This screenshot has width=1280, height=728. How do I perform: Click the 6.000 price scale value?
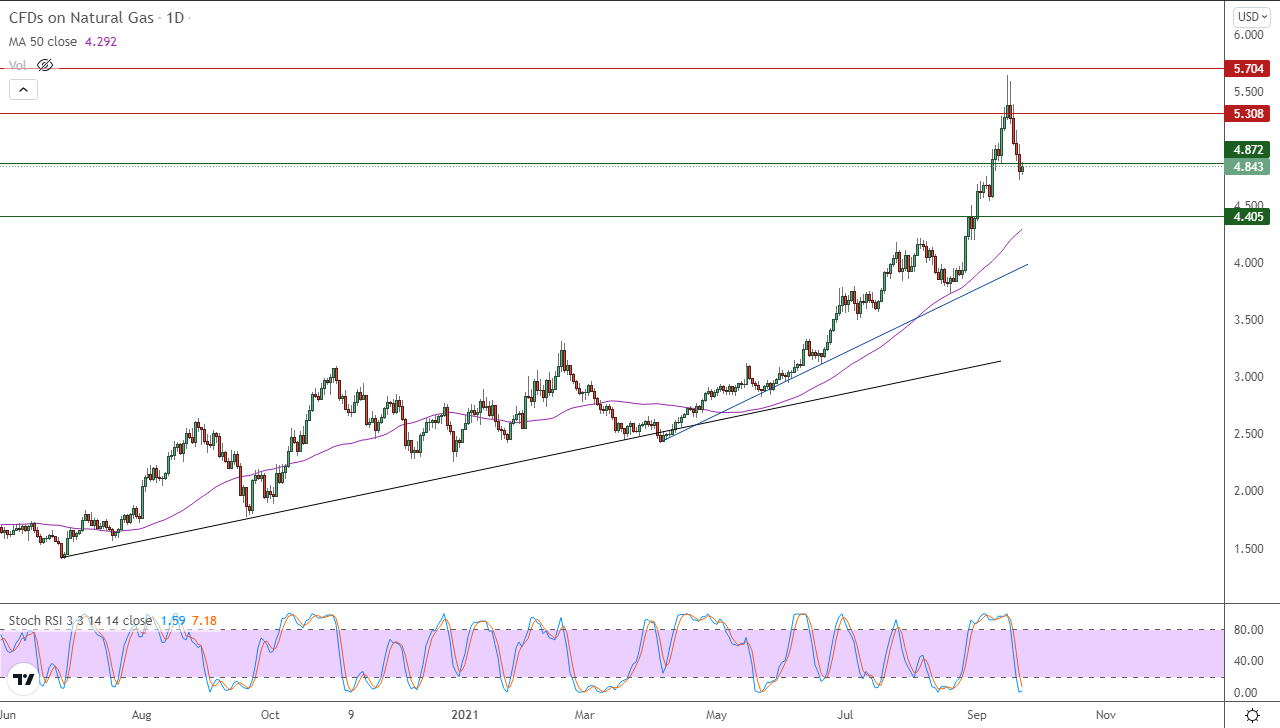[x=1249, y=35]
